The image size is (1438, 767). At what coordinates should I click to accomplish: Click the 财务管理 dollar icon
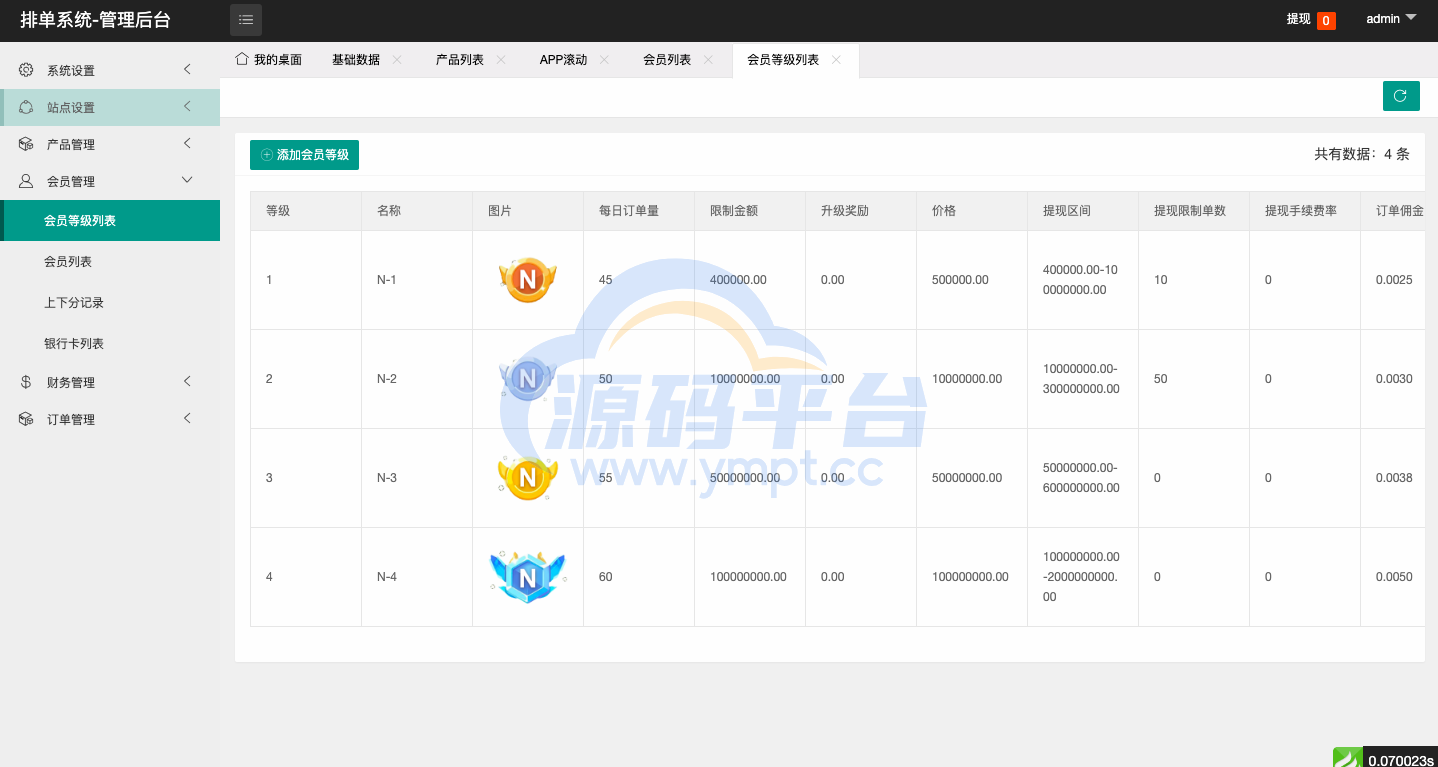(x=27, y=382)
